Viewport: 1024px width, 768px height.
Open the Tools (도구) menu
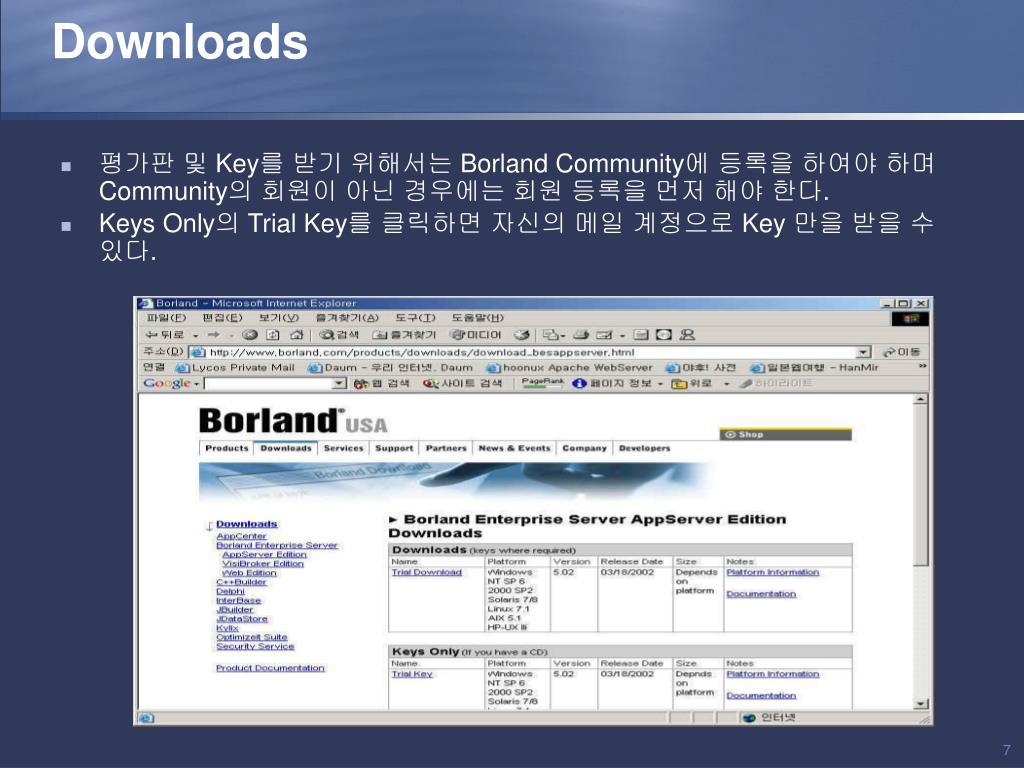click(415, 317)
